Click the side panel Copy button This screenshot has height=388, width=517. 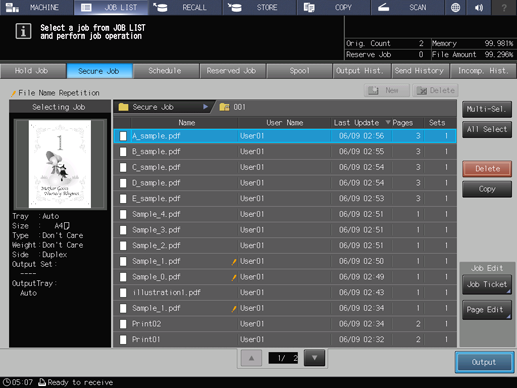click(x=487, y=189)
